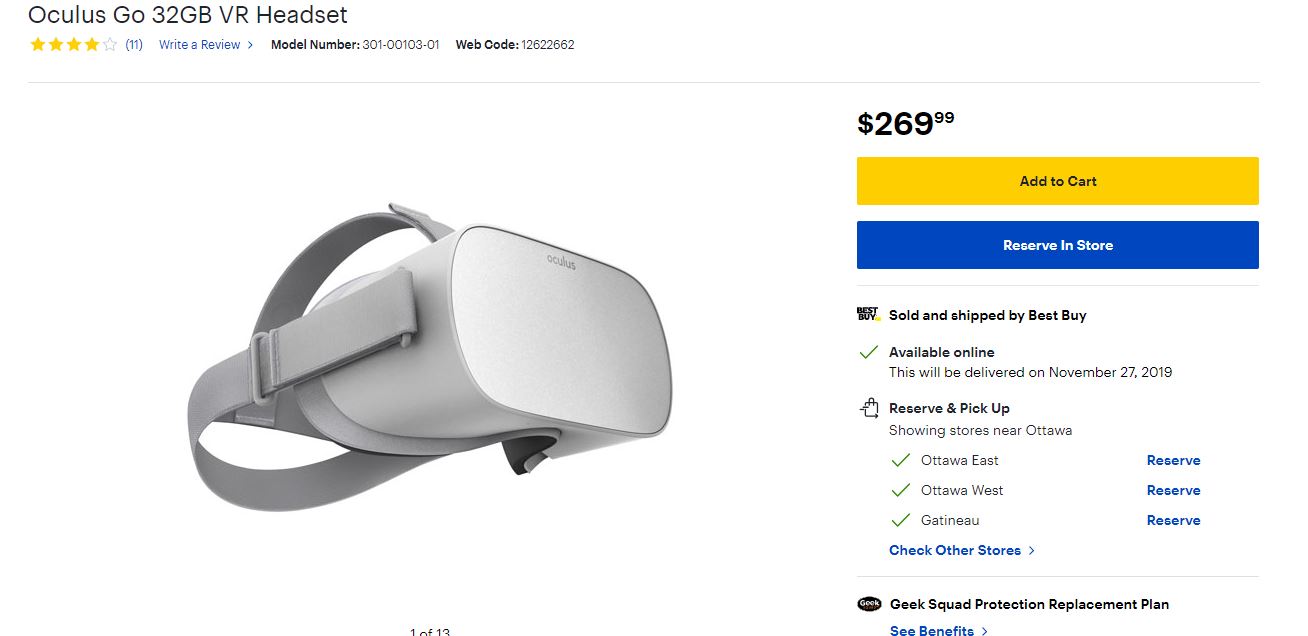
Task: Click the star rating icons
Action: point(73,45)
